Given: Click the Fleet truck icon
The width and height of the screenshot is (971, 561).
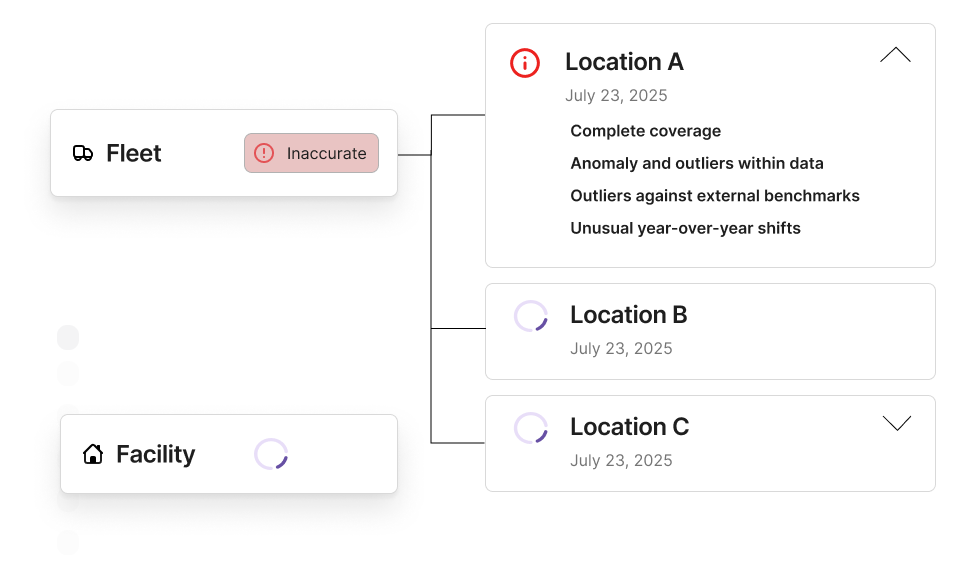Looking at the screenshot, I should pos(83,153).
